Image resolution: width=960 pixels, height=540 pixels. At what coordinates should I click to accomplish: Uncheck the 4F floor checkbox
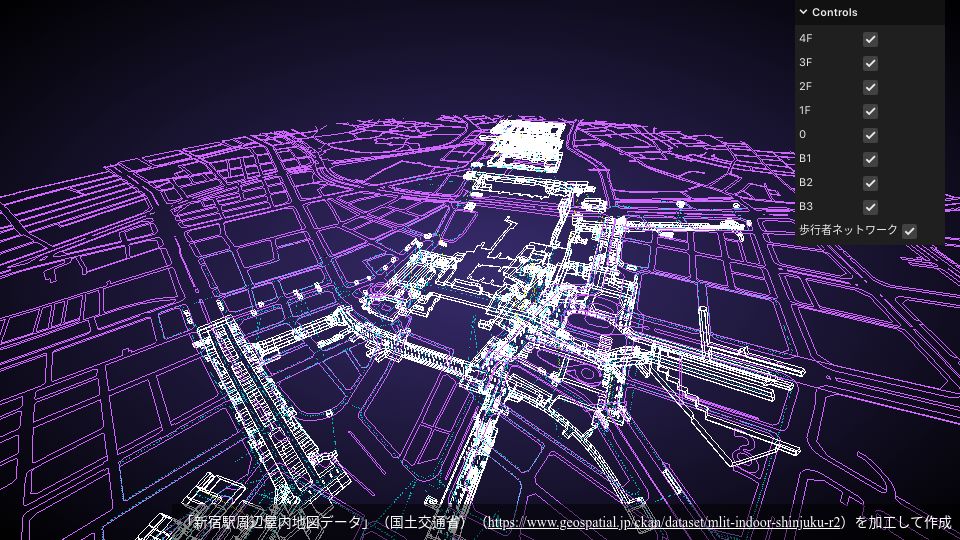[870, 39]
